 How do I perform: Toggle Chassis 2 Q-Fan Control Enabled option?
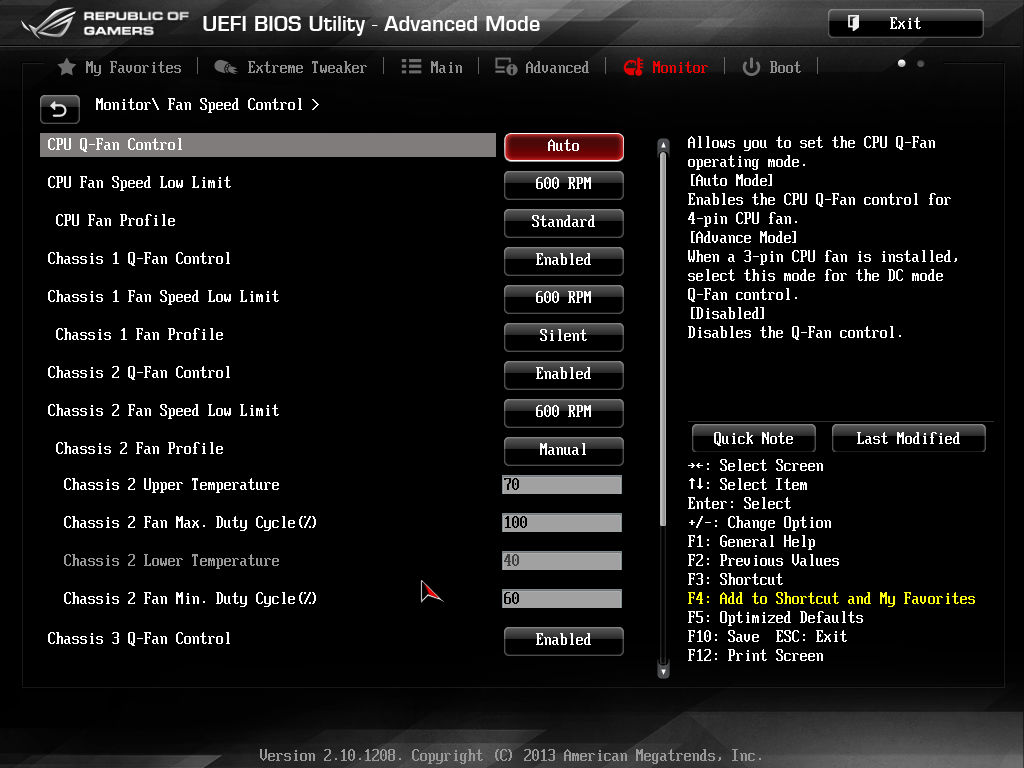pos(564,374)
